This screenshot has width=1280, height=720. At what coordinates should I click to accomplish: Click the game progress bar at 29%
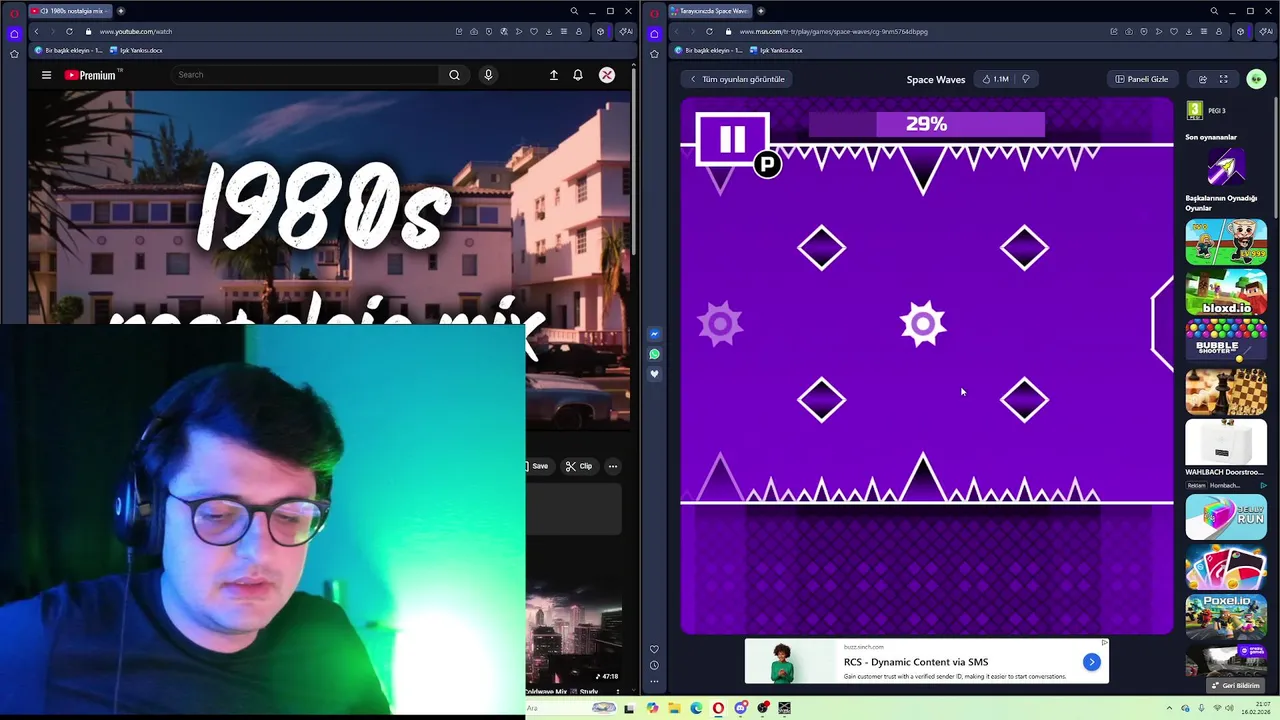point(926,124)
